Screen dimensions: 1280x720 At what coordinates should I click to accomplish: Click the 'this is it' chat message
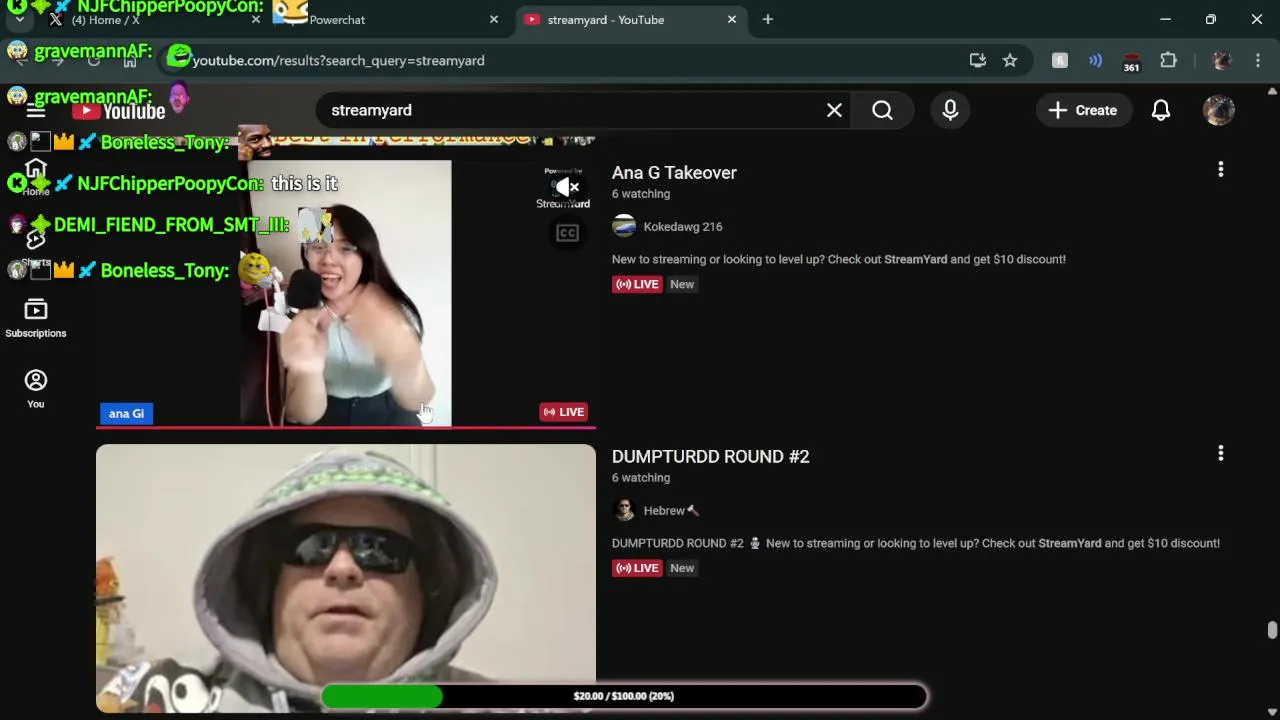pos(304,184)
